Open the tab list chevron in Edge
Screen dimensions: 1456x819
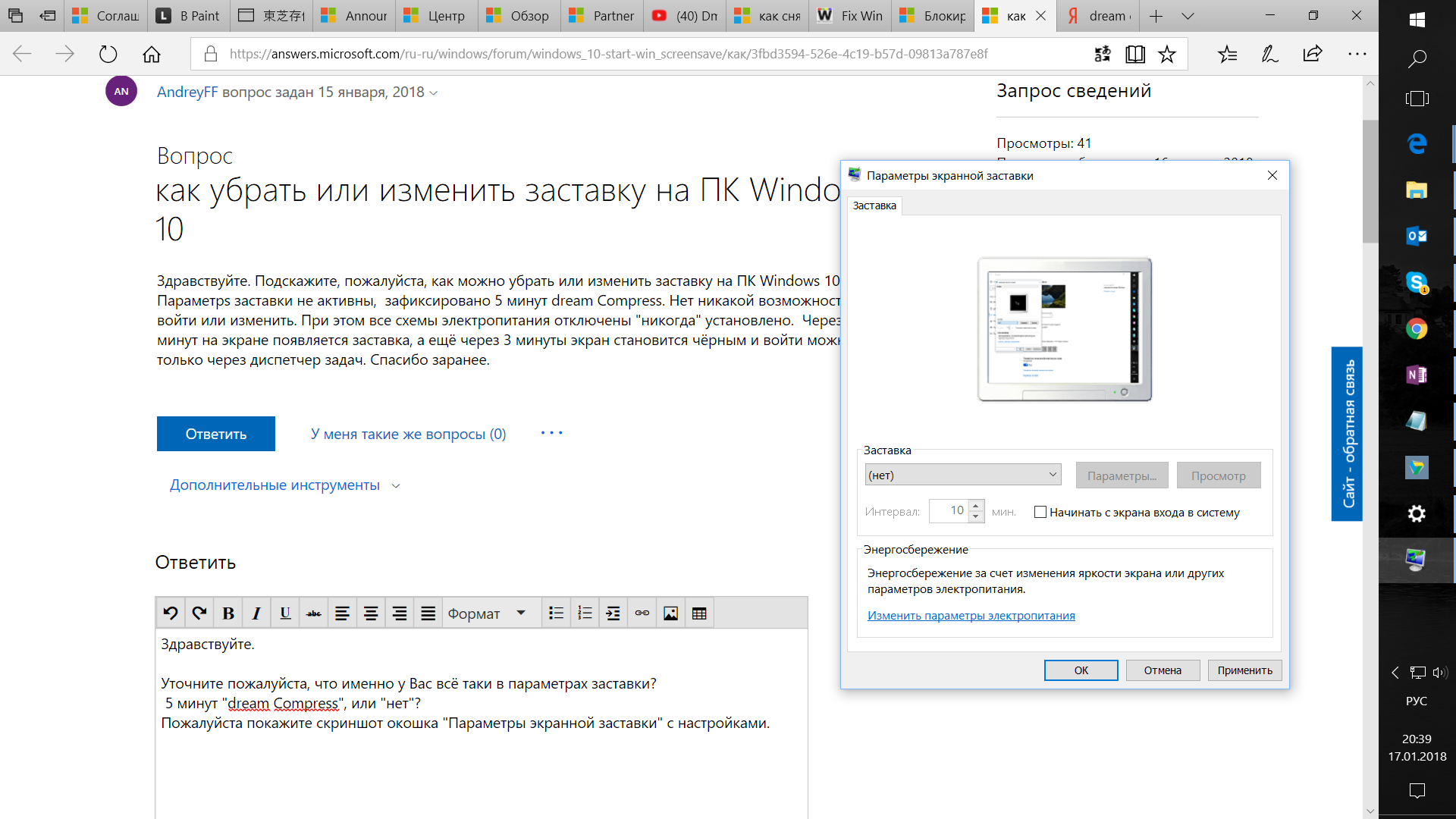(1188, 16)
